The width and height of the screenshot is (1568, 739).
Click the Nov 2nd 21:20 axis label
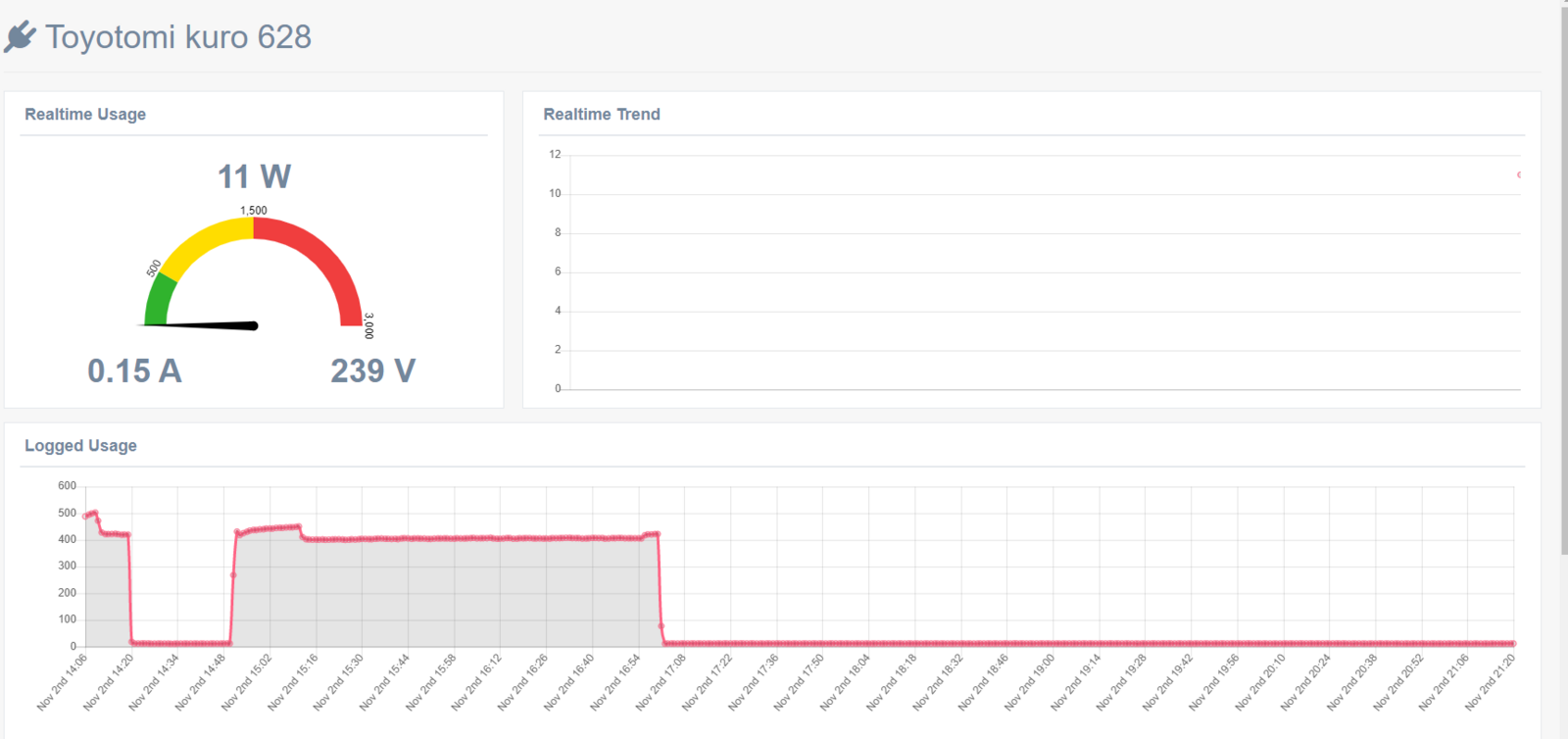(1491, 681)
